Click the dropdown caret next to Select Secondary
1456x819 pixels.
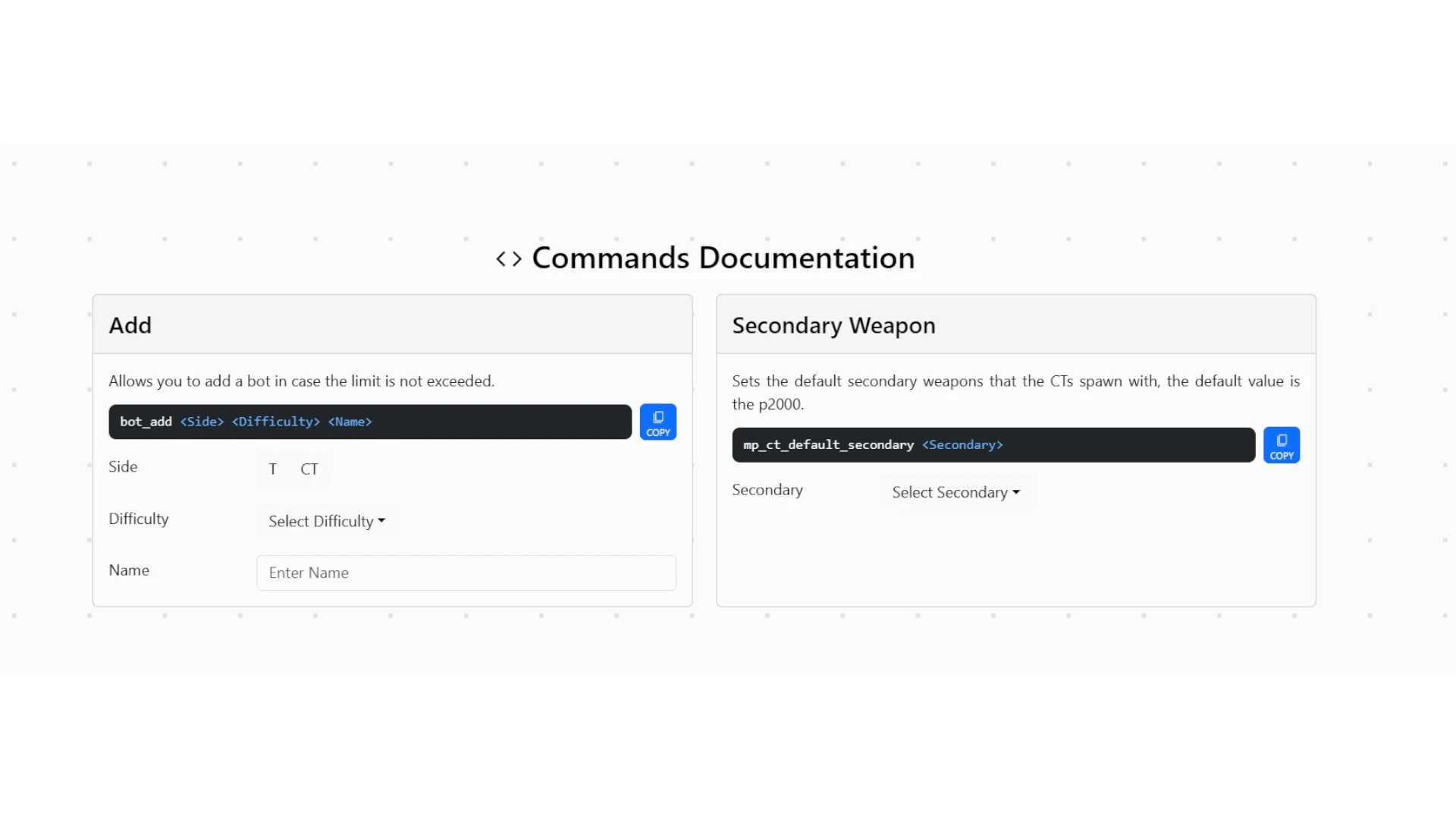pos(1017,491)
